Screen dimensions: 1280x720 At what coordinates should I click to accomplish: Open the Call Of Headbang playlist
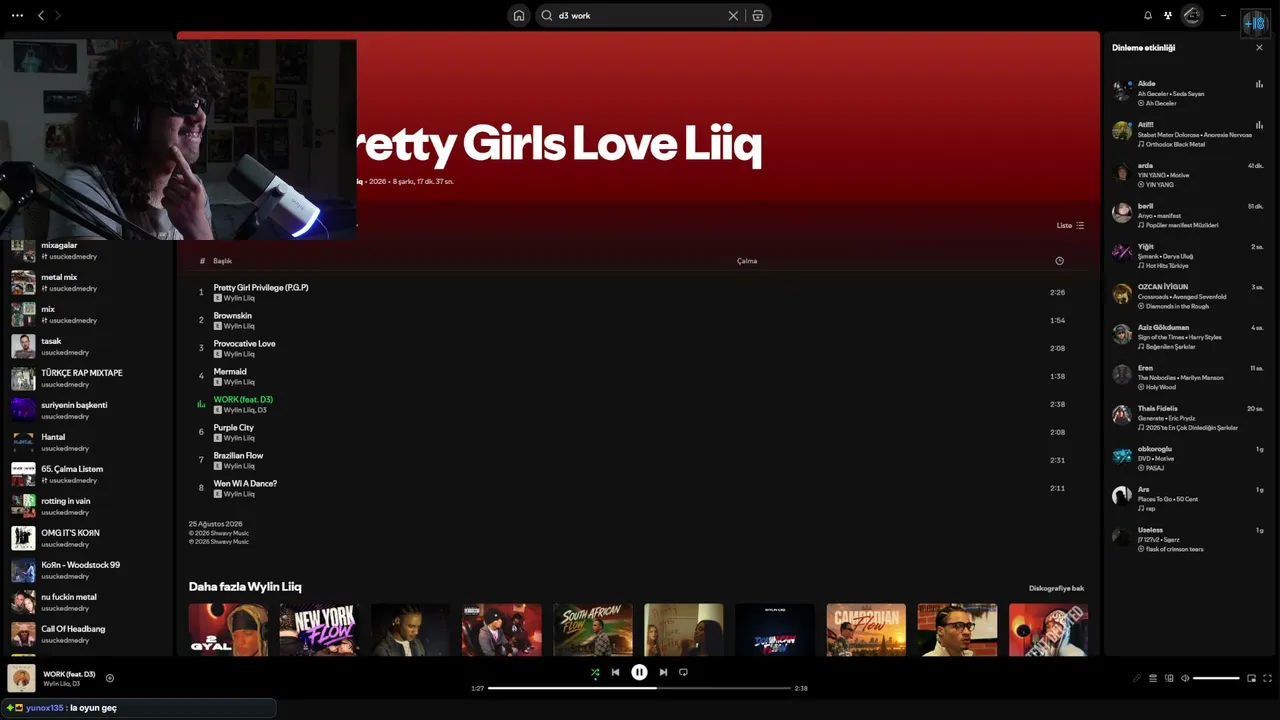click(88, 634)
